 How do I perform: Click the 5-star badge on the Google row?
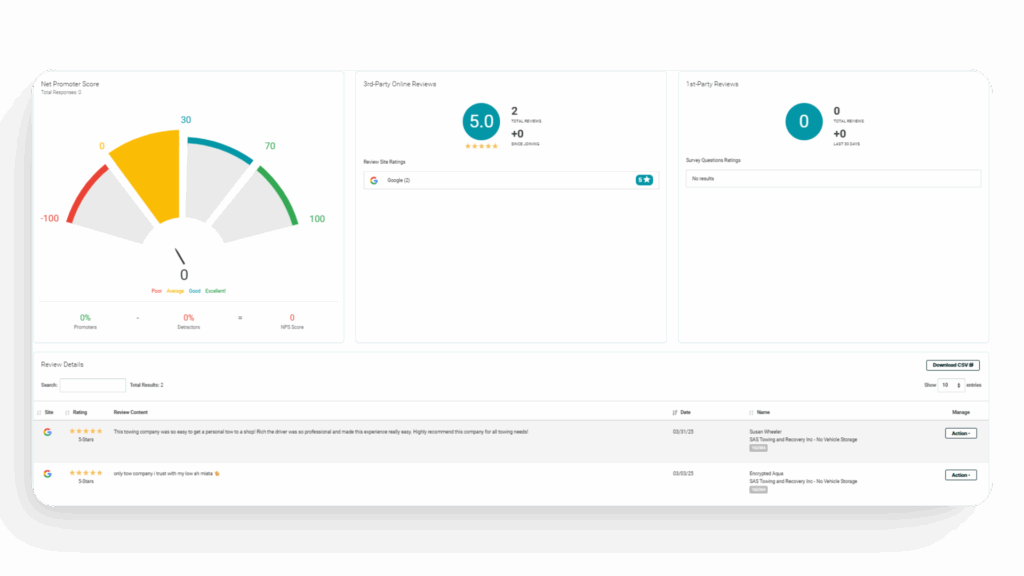coord(644,180)
